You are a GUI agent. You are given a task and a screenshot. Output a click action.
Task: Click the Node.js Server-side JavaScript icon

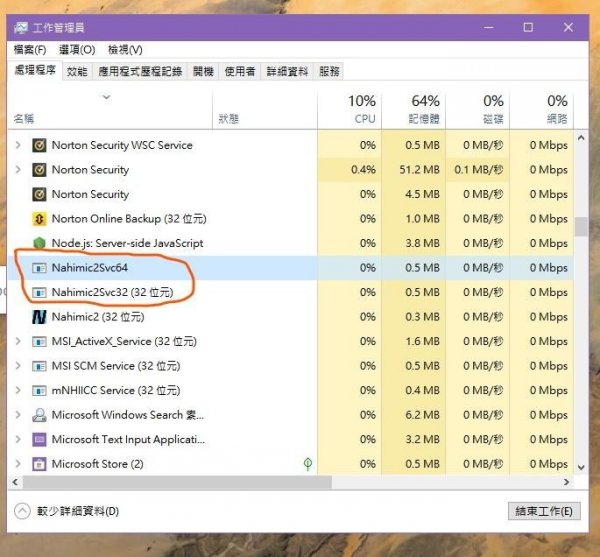coord(39,243)
